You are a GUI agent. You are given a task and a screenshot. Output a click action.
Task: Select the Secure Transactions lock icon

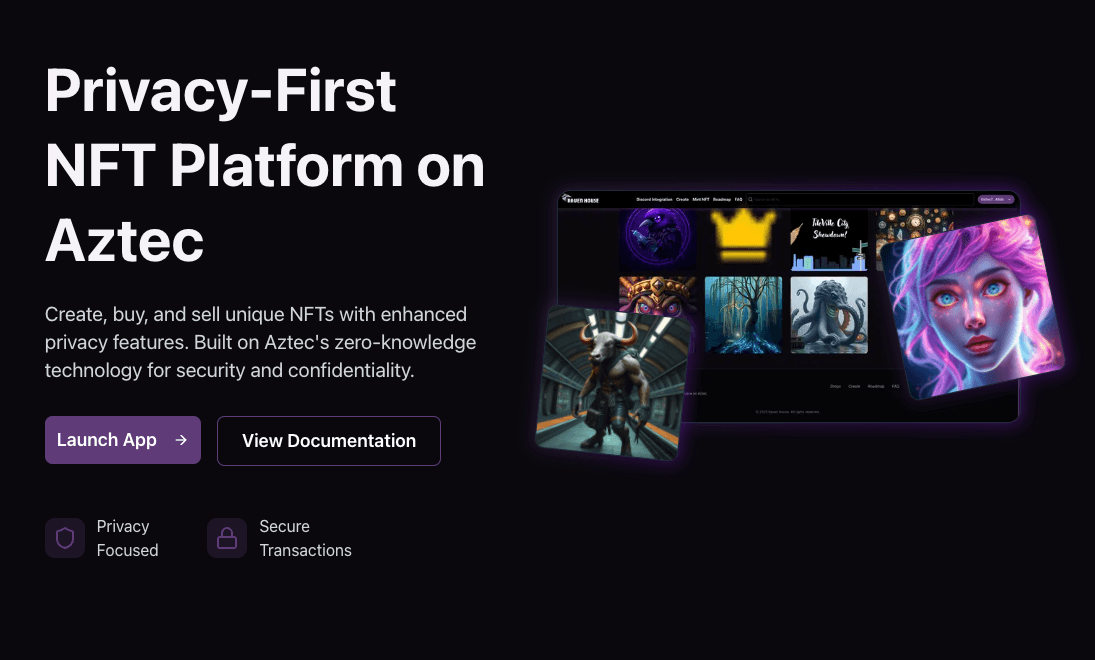click(227, 538)
